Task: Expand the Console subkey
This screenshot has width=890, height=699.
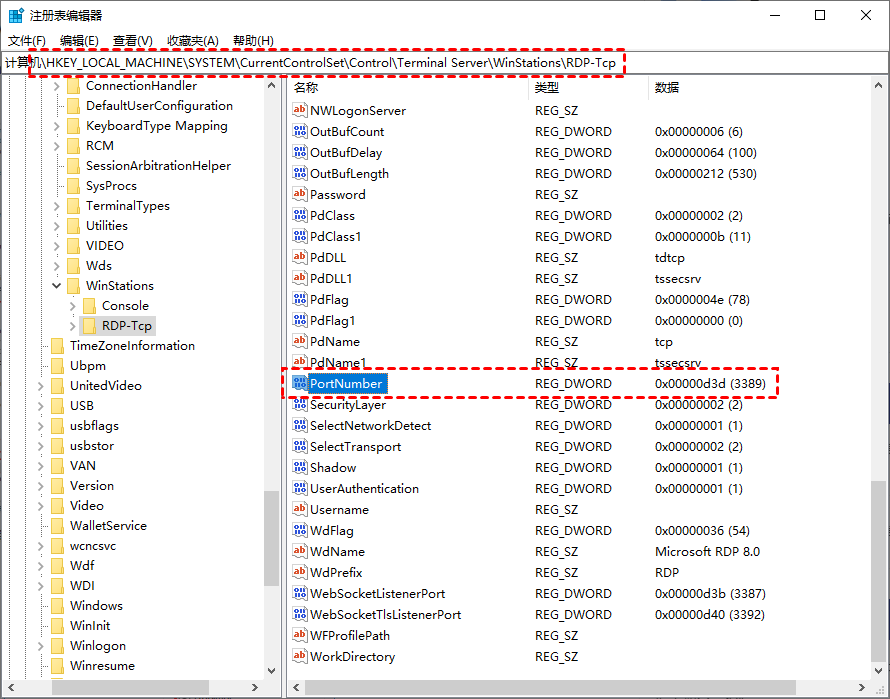Action: click(72, 306)
